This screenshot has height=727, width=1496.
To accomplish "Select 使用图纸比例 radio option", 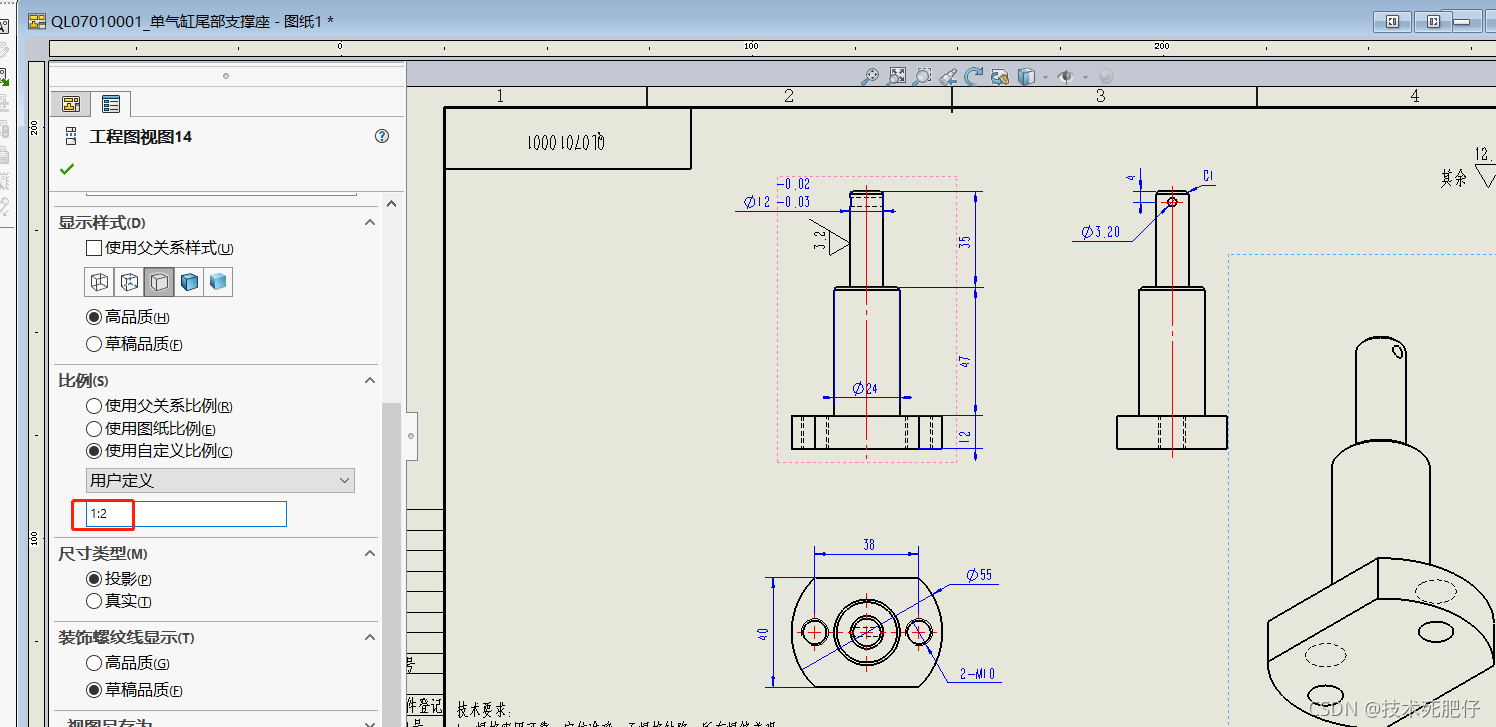I will click(x=94, y=429).
